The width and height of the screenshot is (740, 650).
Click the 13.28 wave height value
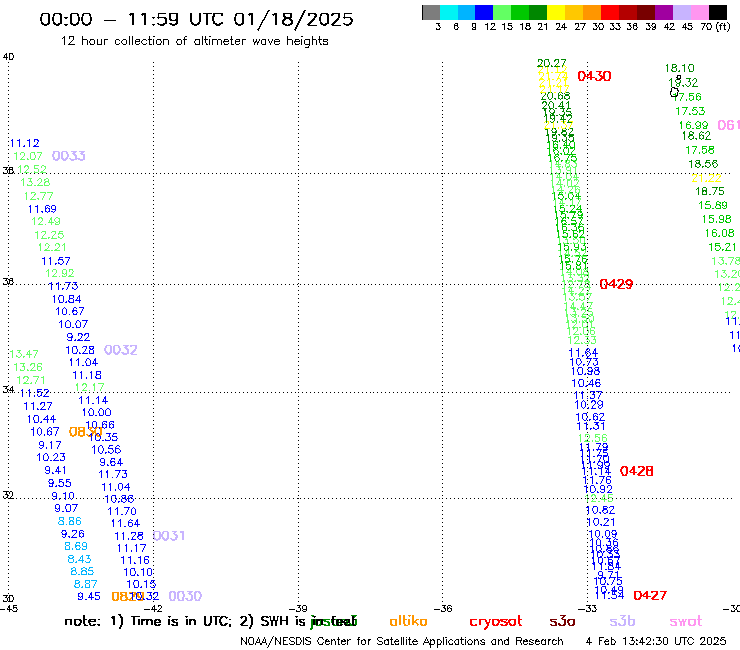(35, 182)
